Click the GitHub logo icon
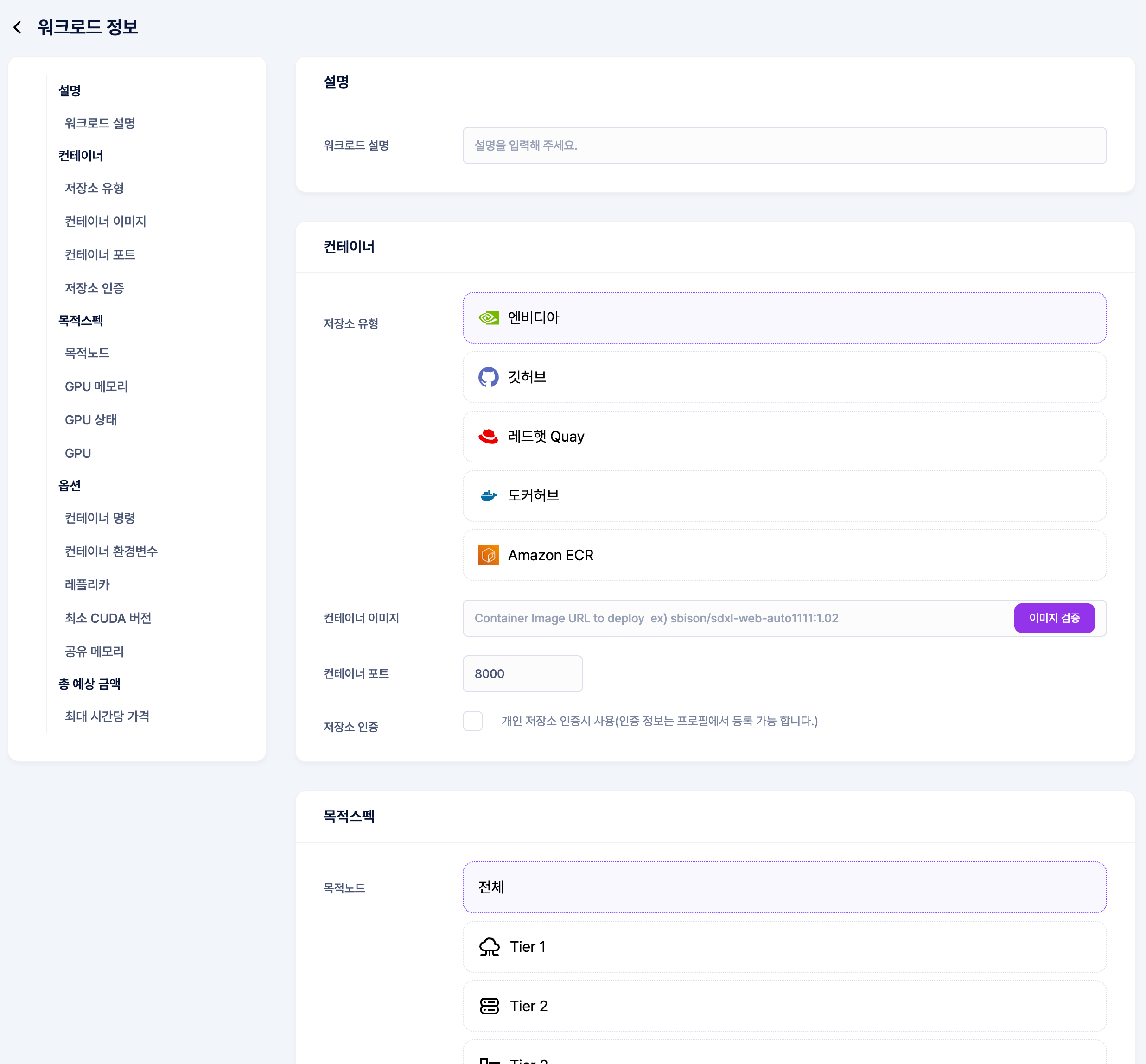The width and height of the screenshot is (1146, 1064). click(x=488, y=377)
